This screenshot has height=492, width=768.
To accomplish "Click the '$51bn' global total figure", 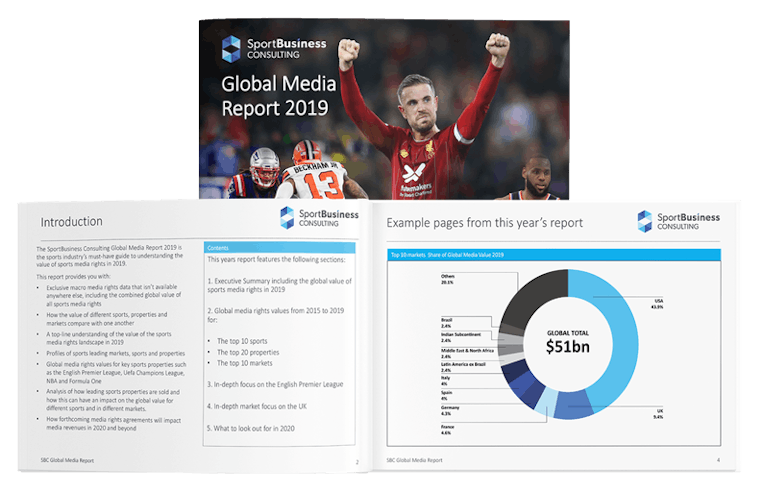I will (x=568, y=347).
